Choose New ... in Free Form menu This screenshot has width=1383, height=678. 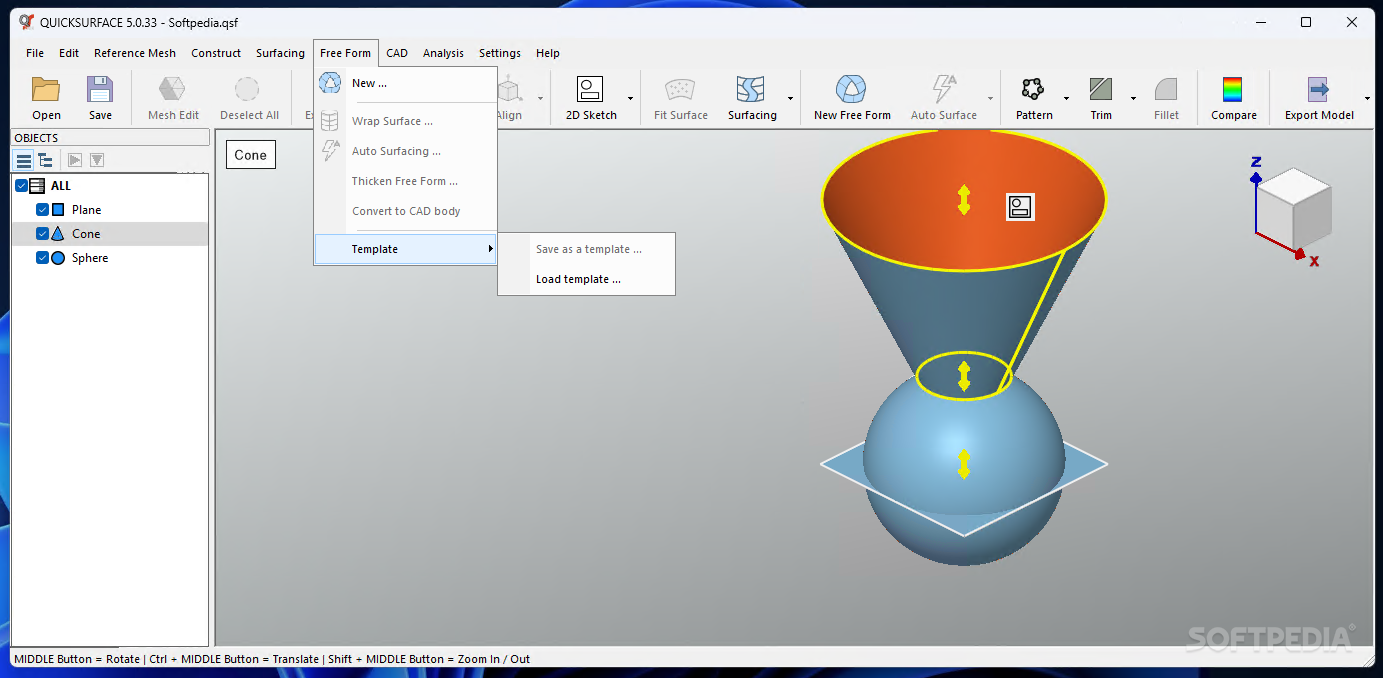point(405,84)
